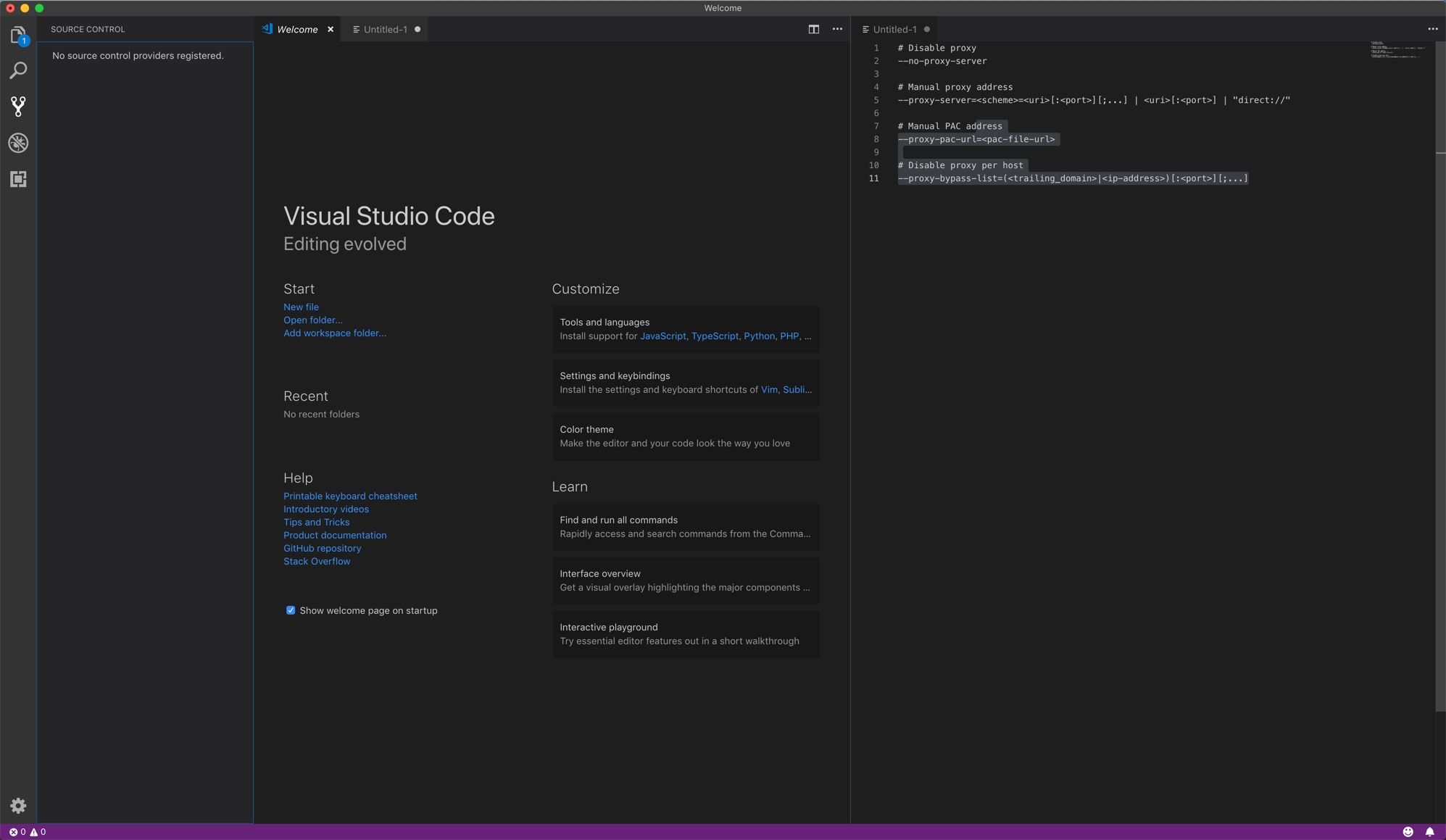Open Product documentation link
Image resolution: width=1446 pixels, height=840 pixels.
pyautogui.click(x=335, y=535)
